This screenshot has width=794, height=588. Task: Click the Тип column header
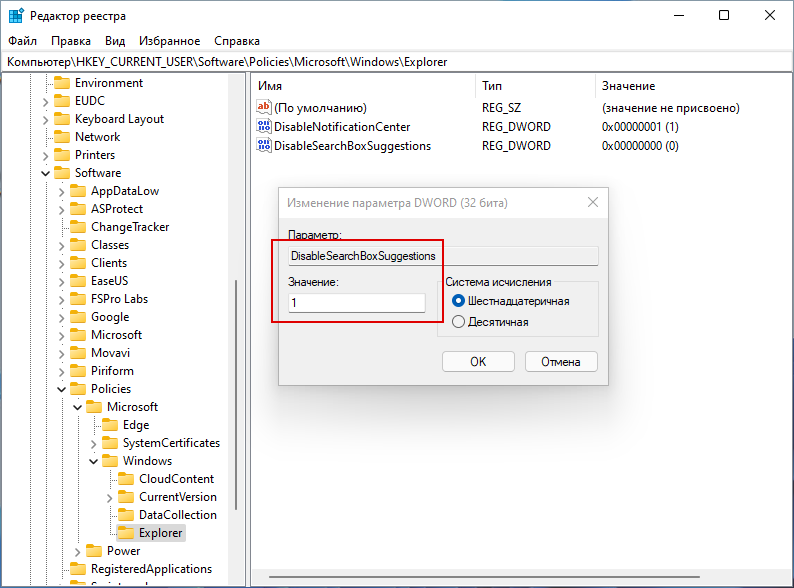pyautogui.click(x=535, y=86)
